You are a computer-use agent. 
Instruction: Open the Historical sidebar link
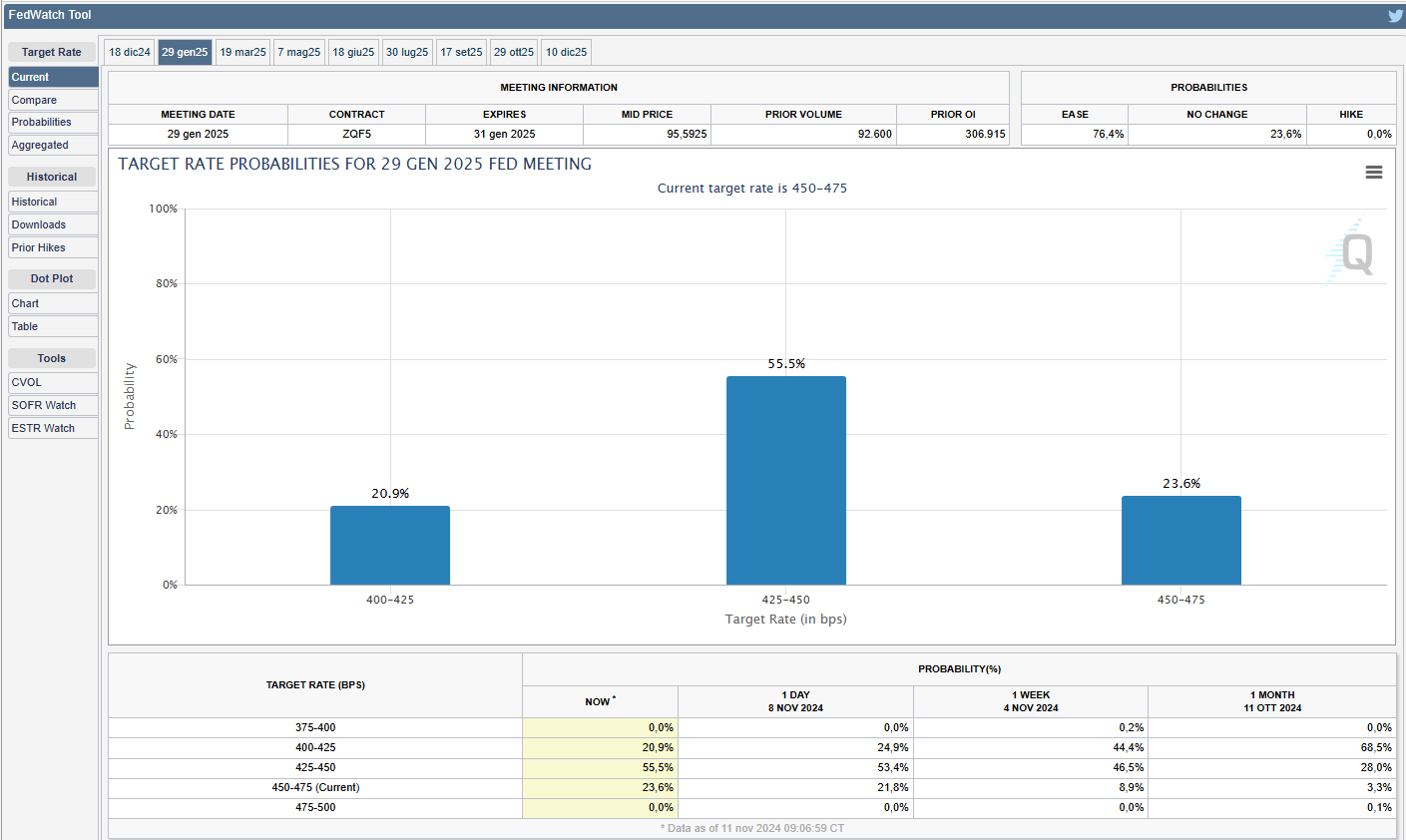53,202
